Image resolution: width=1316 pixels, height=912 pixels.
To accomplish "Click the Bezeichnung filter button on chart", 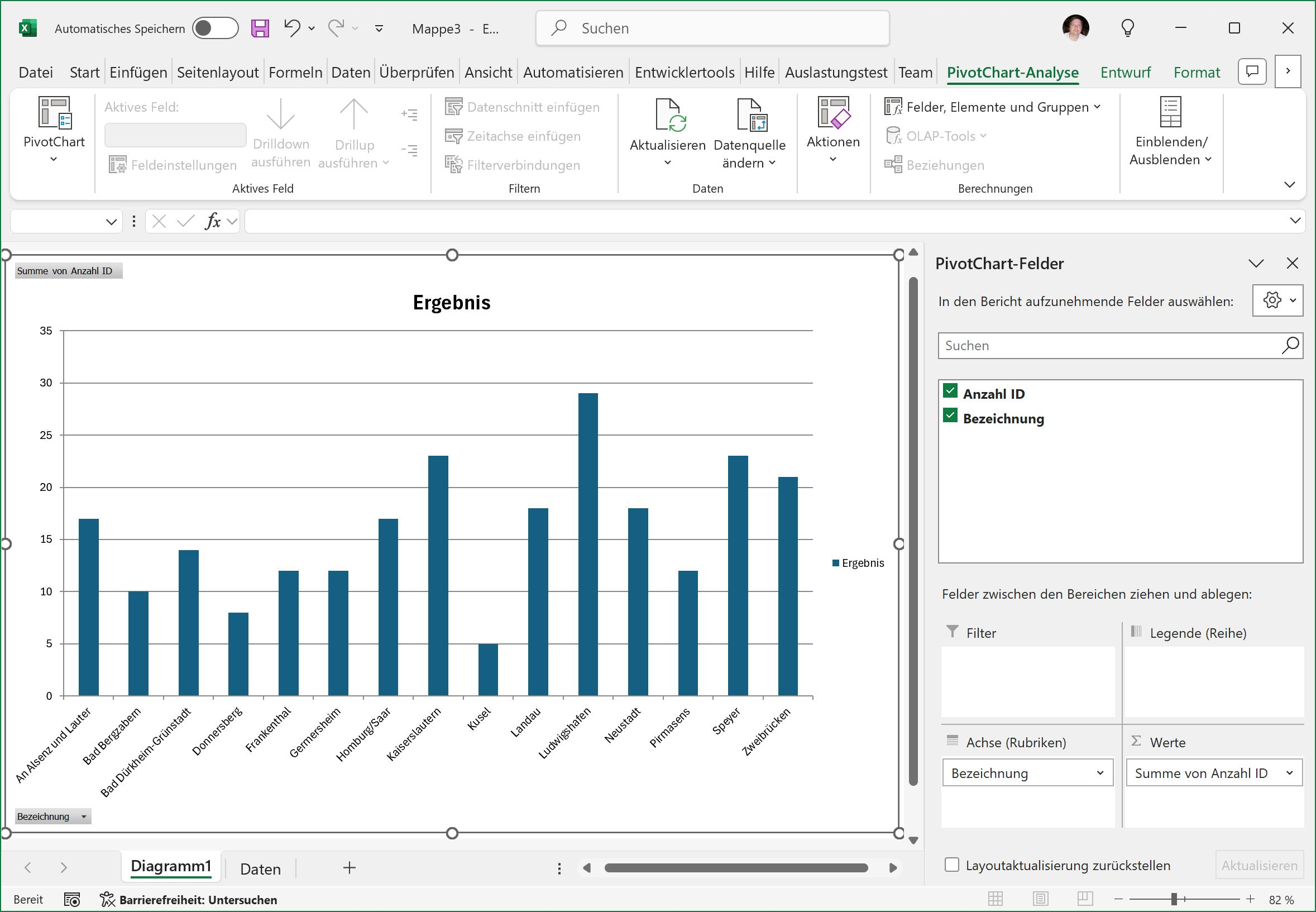I will (52, 816).
